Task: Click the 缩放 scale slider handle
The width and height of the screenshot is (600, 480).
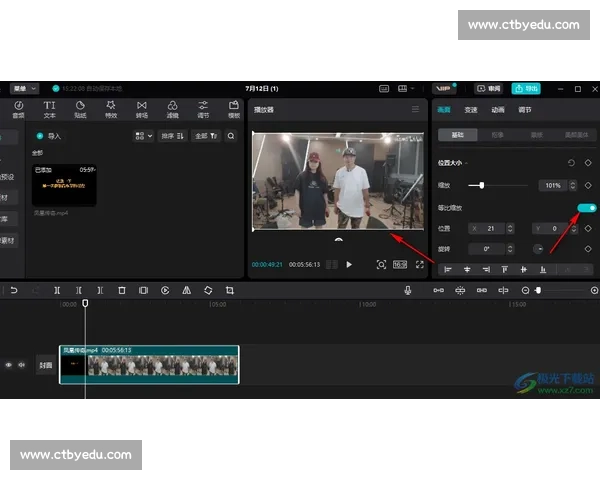Action: tap(483, 185)
